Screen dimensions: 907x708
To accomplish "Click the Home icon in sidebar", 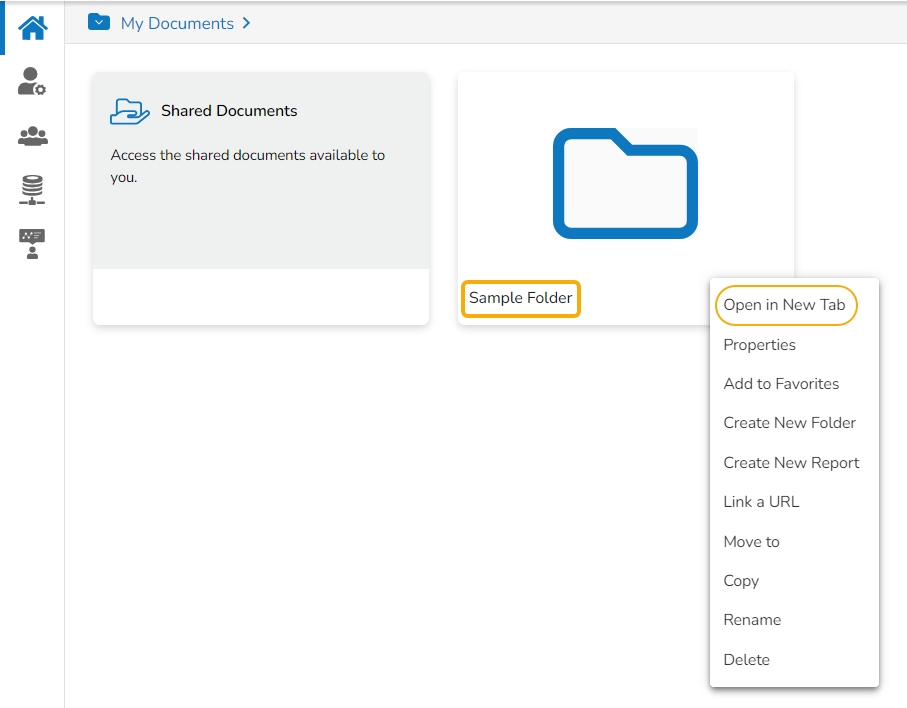I will 32,27.
